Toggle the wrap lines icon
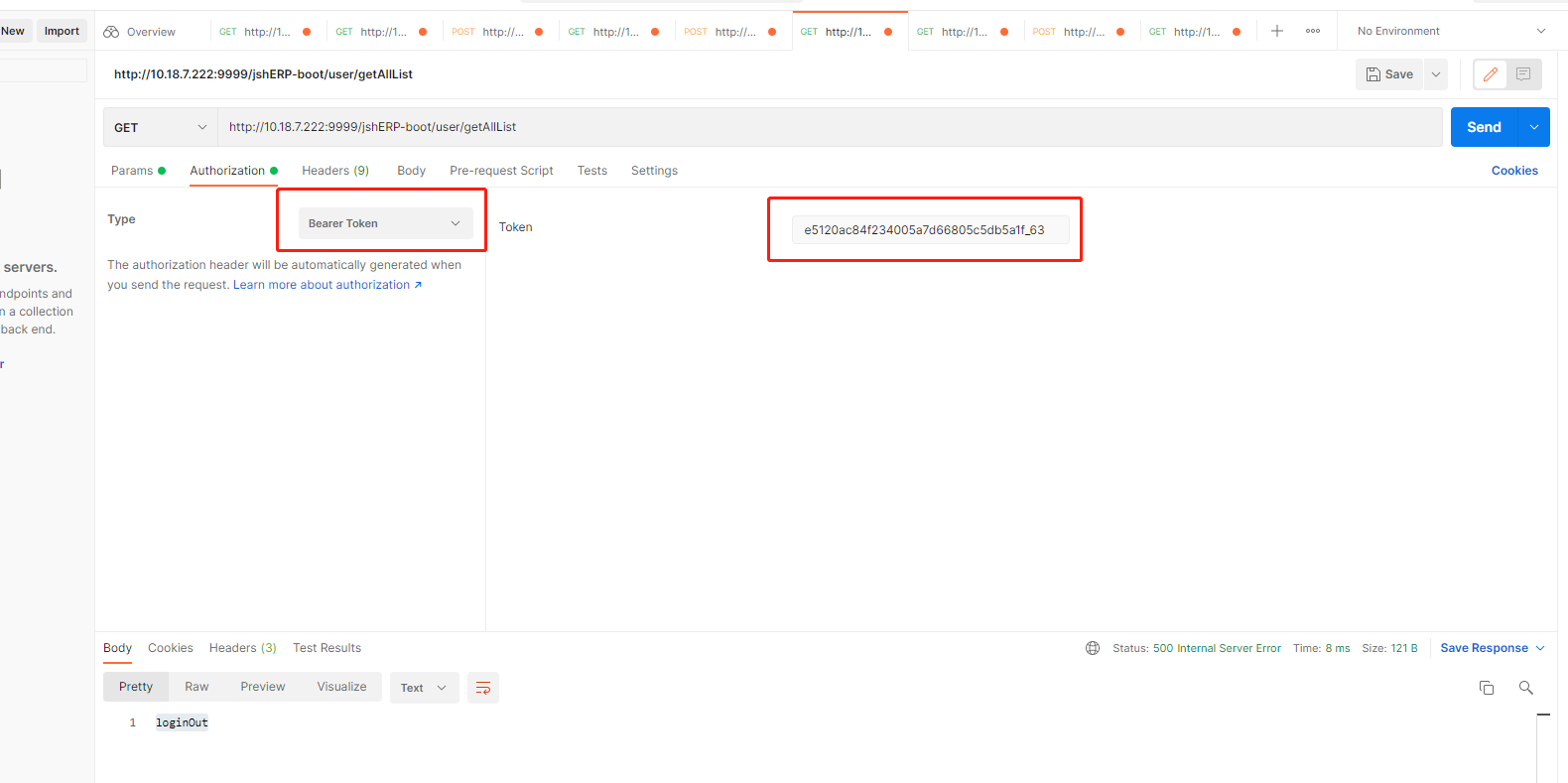The image size is (1568, 783). (483, 688)
